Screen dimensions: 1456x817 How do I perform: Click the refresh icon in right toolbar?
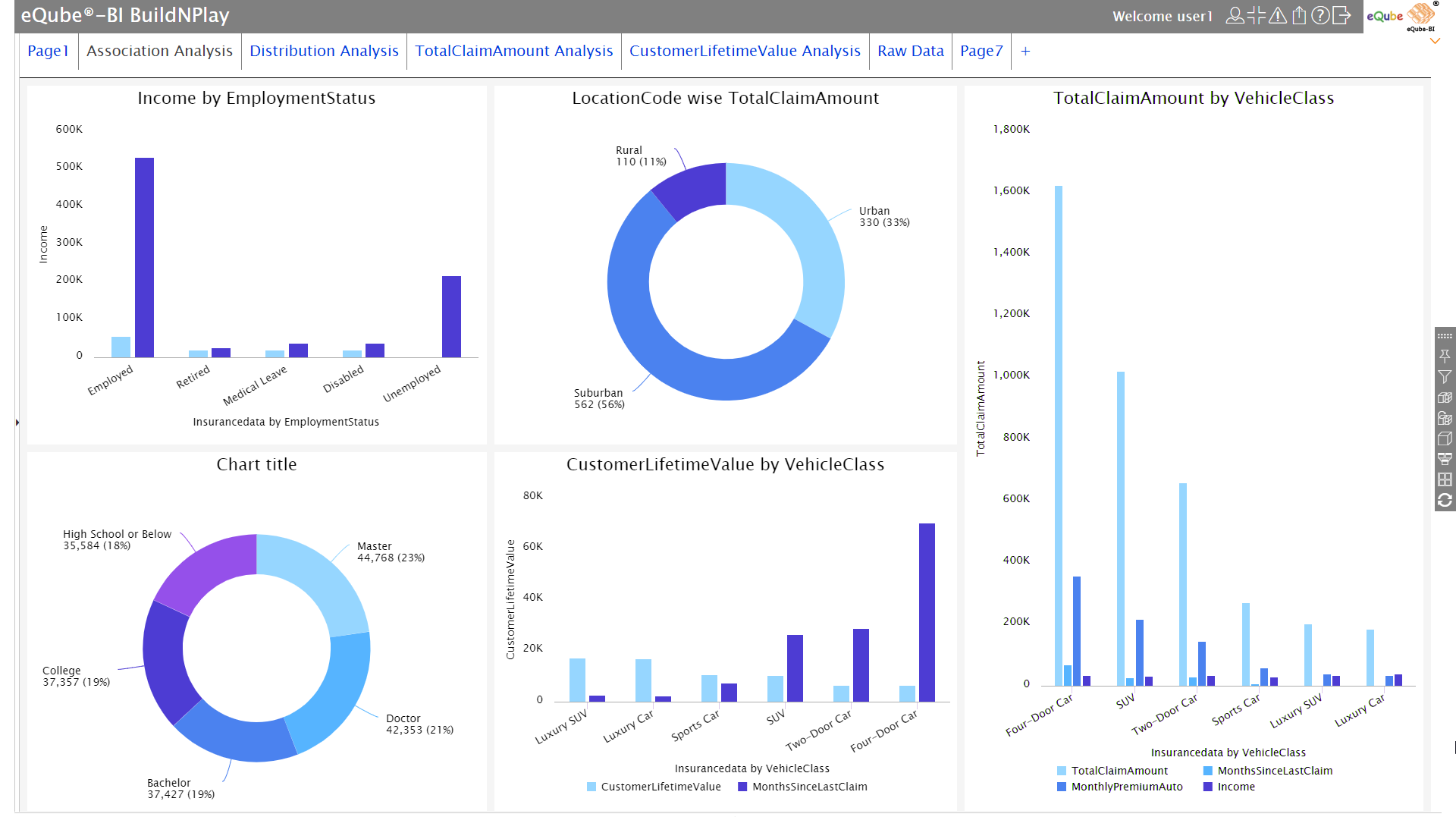tap(1445, 500)
